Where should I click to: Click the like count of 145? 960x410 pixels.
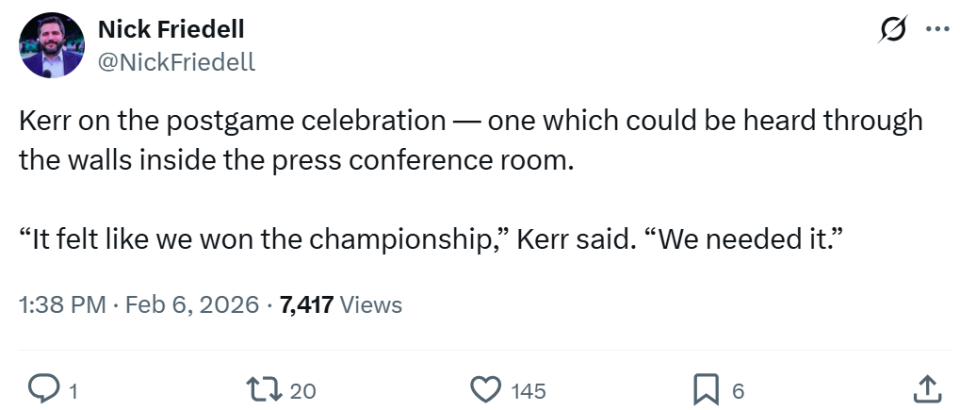point(529,391)
